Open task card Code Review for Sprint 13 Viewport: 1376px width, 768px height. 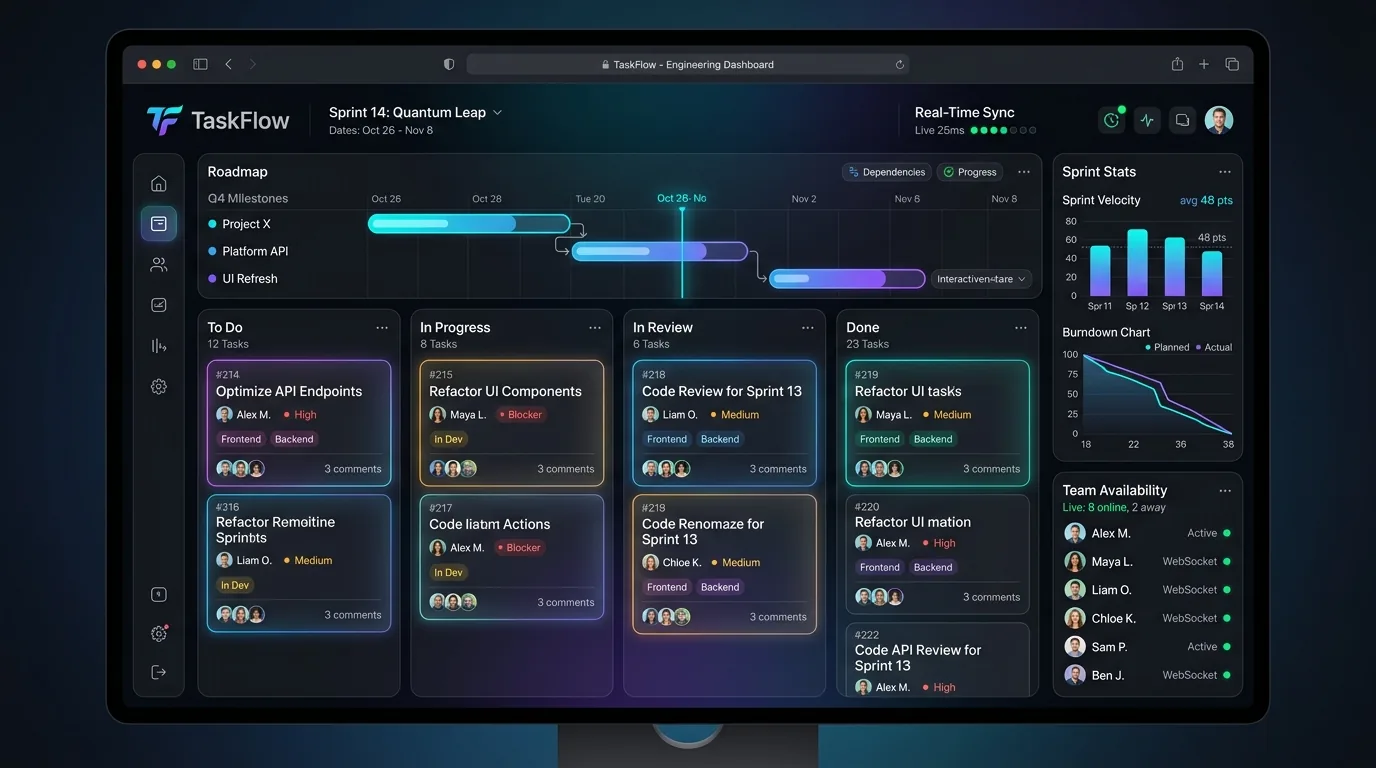(x=725, y=423)
